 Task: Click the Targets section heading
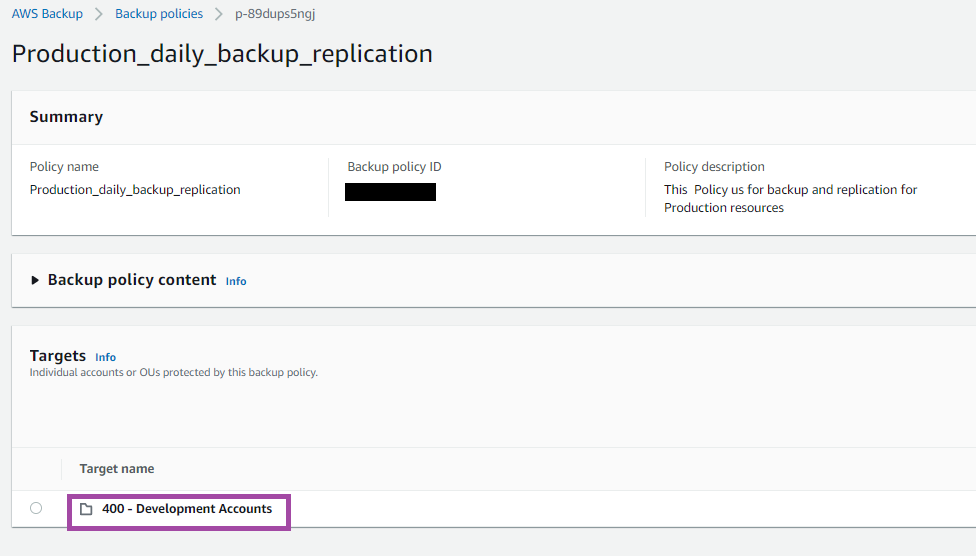click(x=58, y=356)
